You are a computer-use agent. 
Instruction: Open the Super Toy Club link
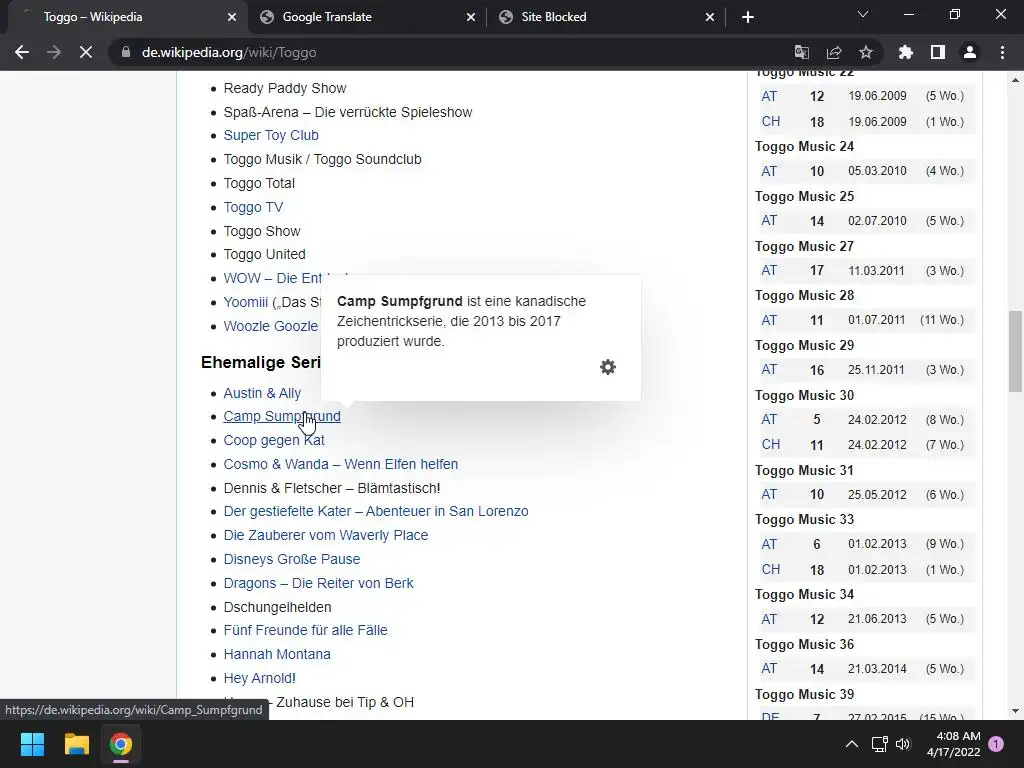click(271, 135)
